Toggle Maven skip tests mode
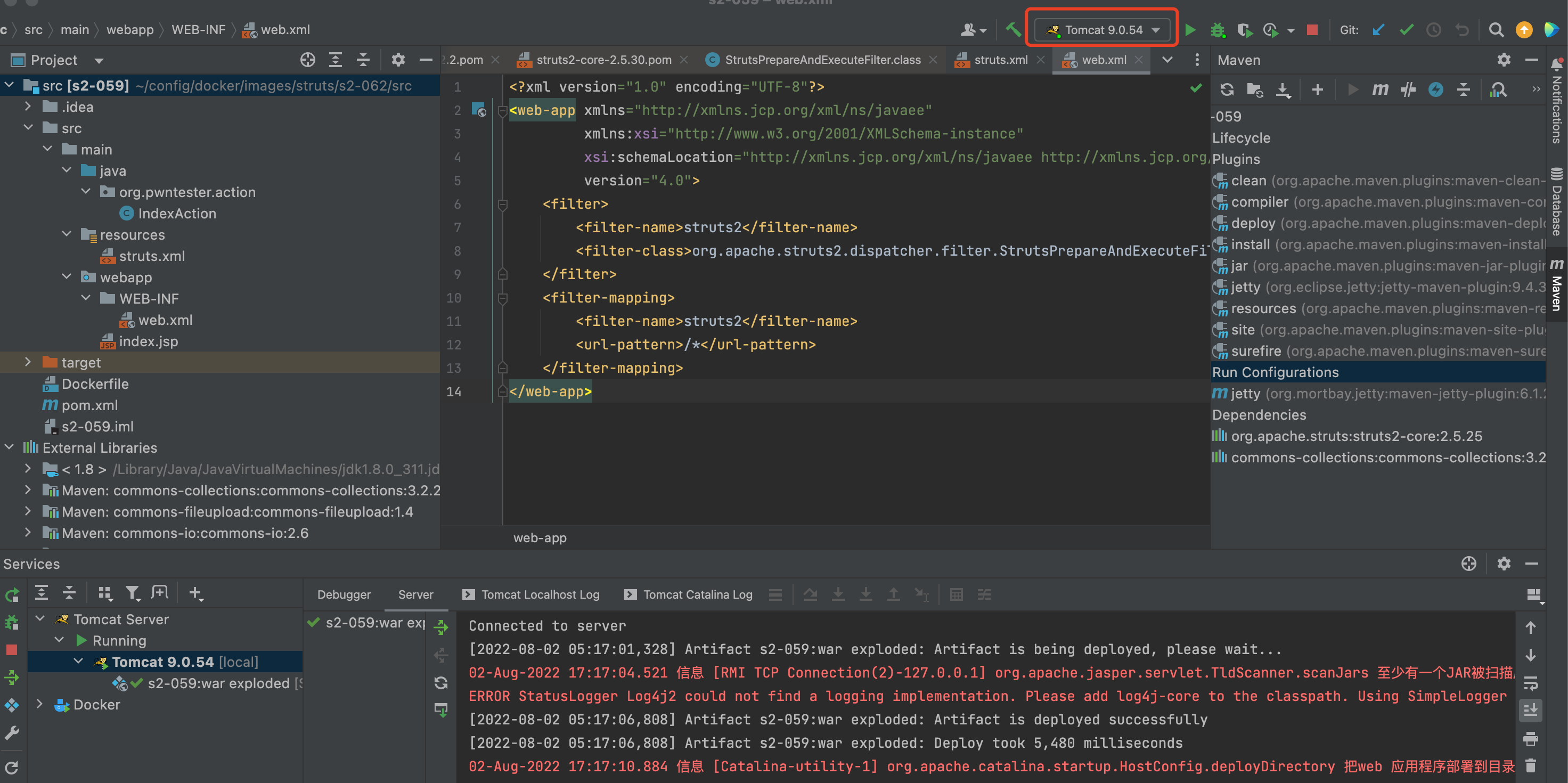1568x783 pixels. 1435,90
